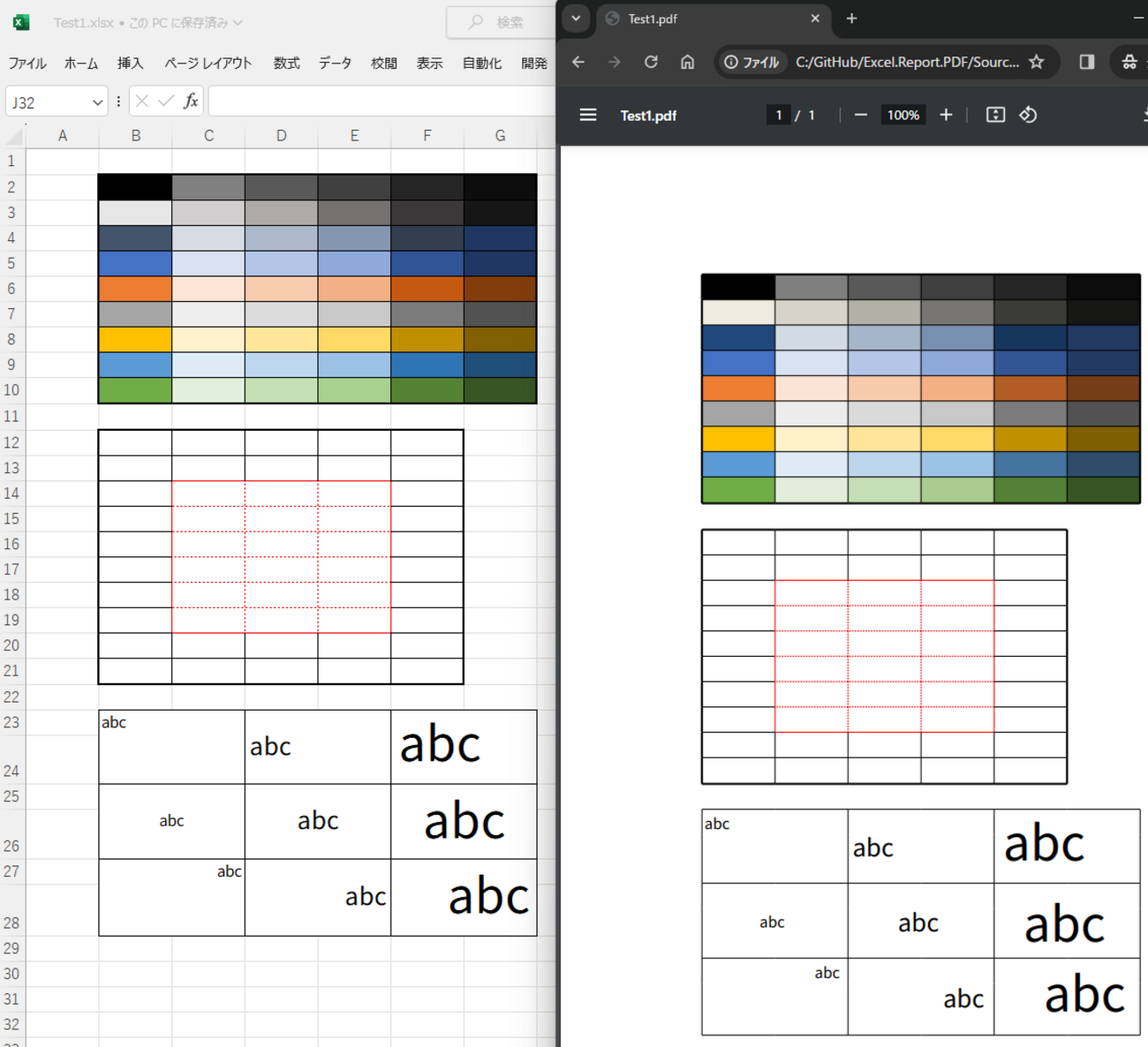1148x1047 pixels.
Task: Click the incognito icon in the browser toolbar
Action: (x=1129, y=62)
